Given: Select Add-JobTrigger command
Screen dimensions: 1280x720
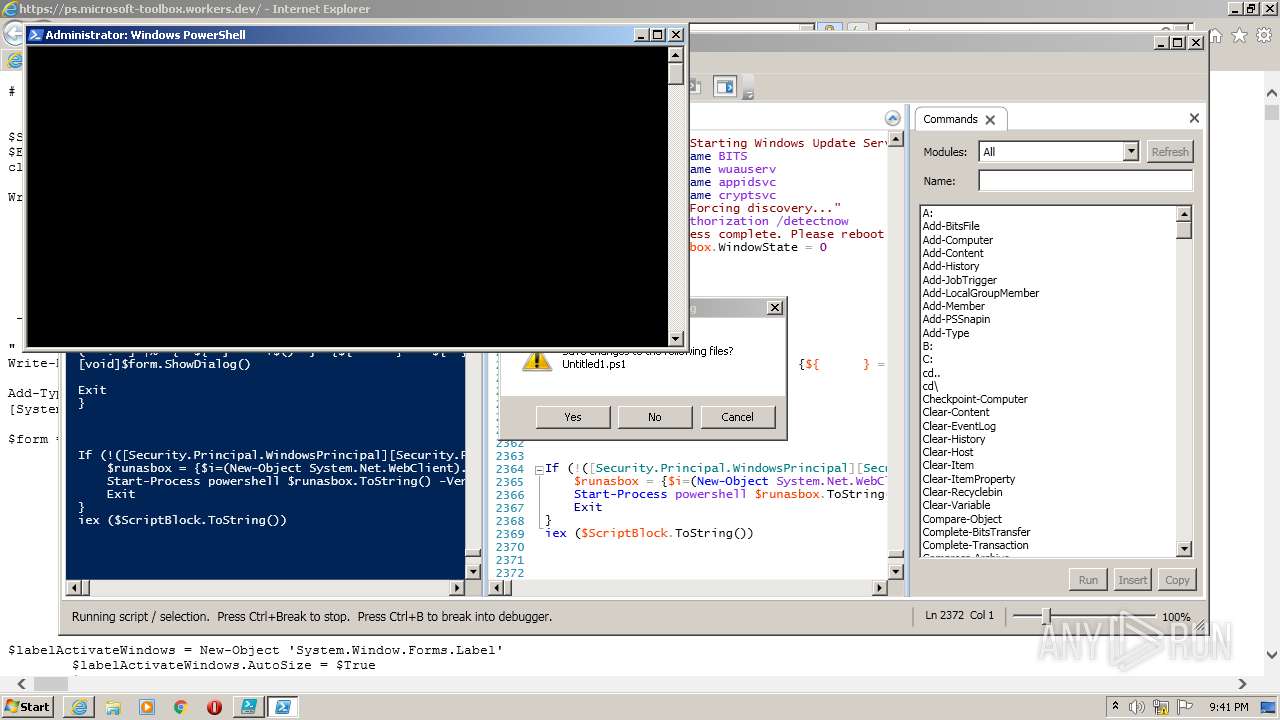Looking at the screenshot, I should (x=959, y=280).
